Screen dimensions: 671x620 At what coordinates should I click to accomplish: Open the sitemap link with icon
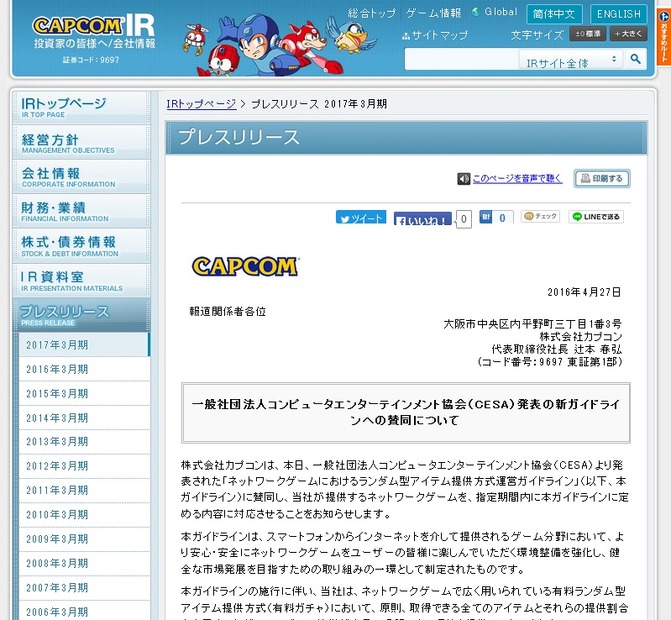coord(435,35)
